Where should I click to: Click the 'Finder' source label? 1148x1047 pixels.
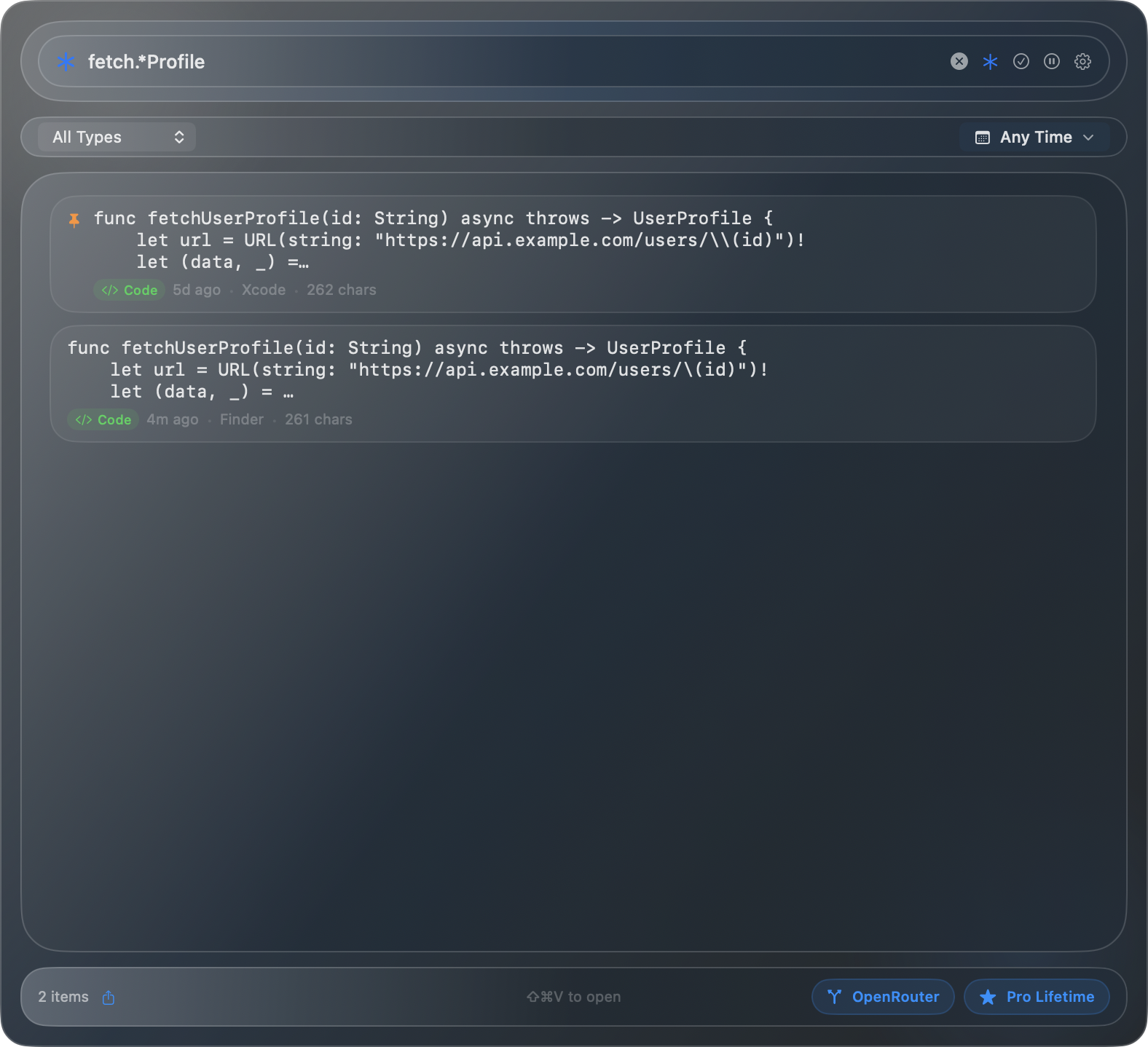coord(242,419)
